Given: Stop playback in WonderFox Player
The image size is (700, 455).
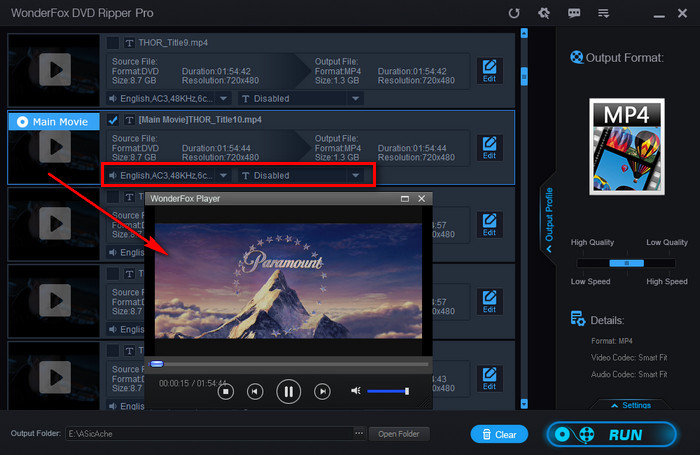Looking at the screenshot, I should click(225, 392).
